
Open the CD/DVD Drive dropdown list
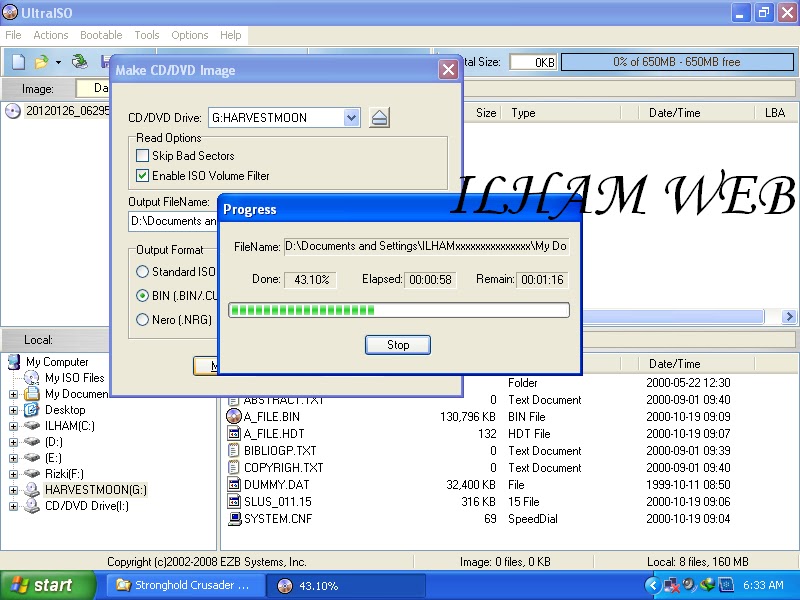(351, 118)
